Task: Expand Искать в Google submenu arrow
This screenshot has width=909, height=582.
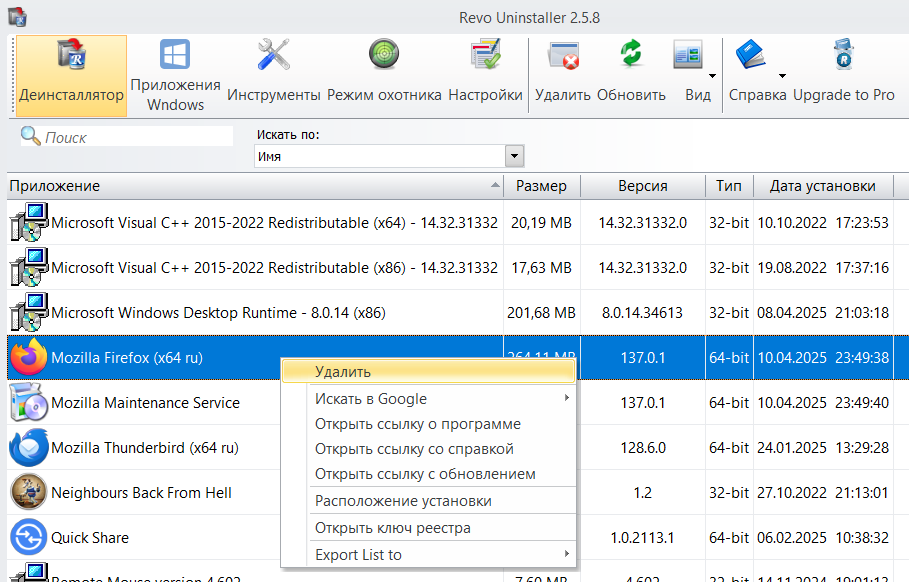Action: [566, 398]
